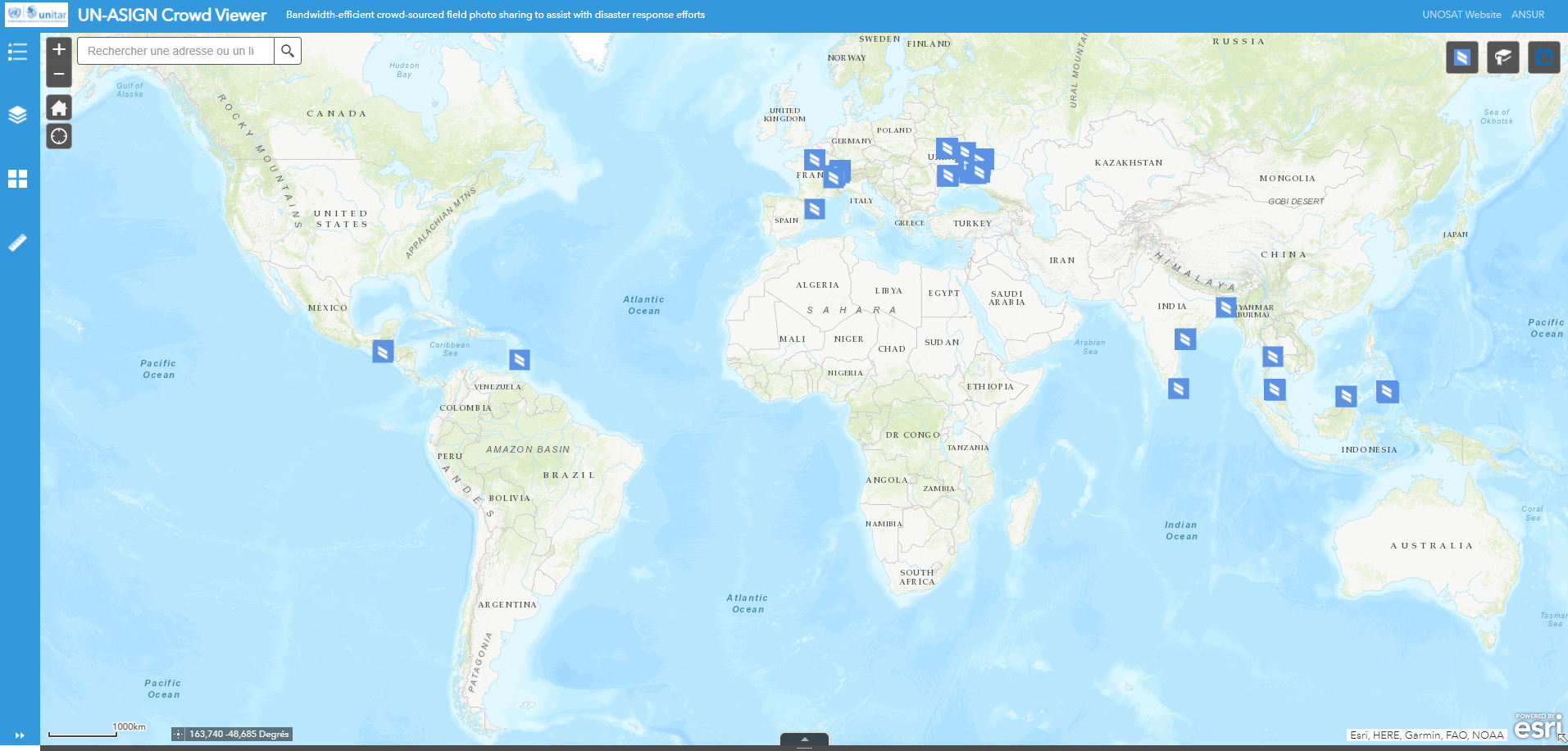Open the Layer List stack icon
The height and width of the screenshot is (751, 1568).
(x=17, y=115)
